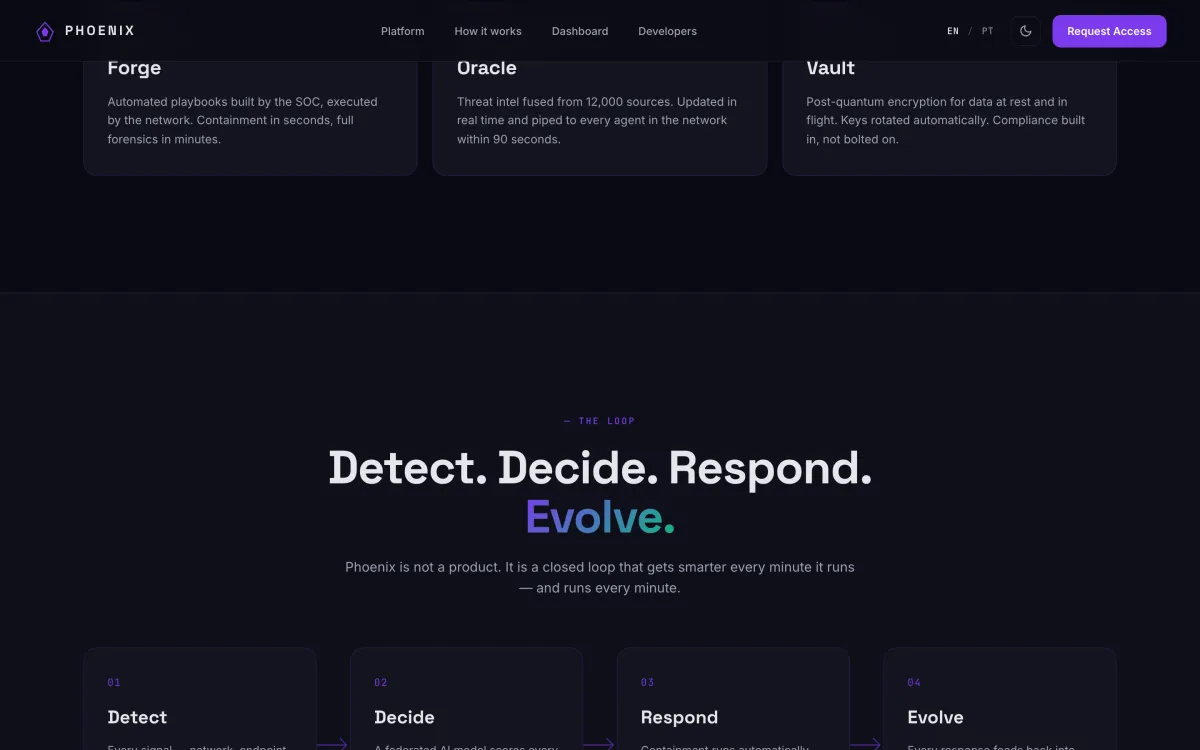Click the 03 step number
This screenshot has width=1200, height=750.
[x=647, y=683]
